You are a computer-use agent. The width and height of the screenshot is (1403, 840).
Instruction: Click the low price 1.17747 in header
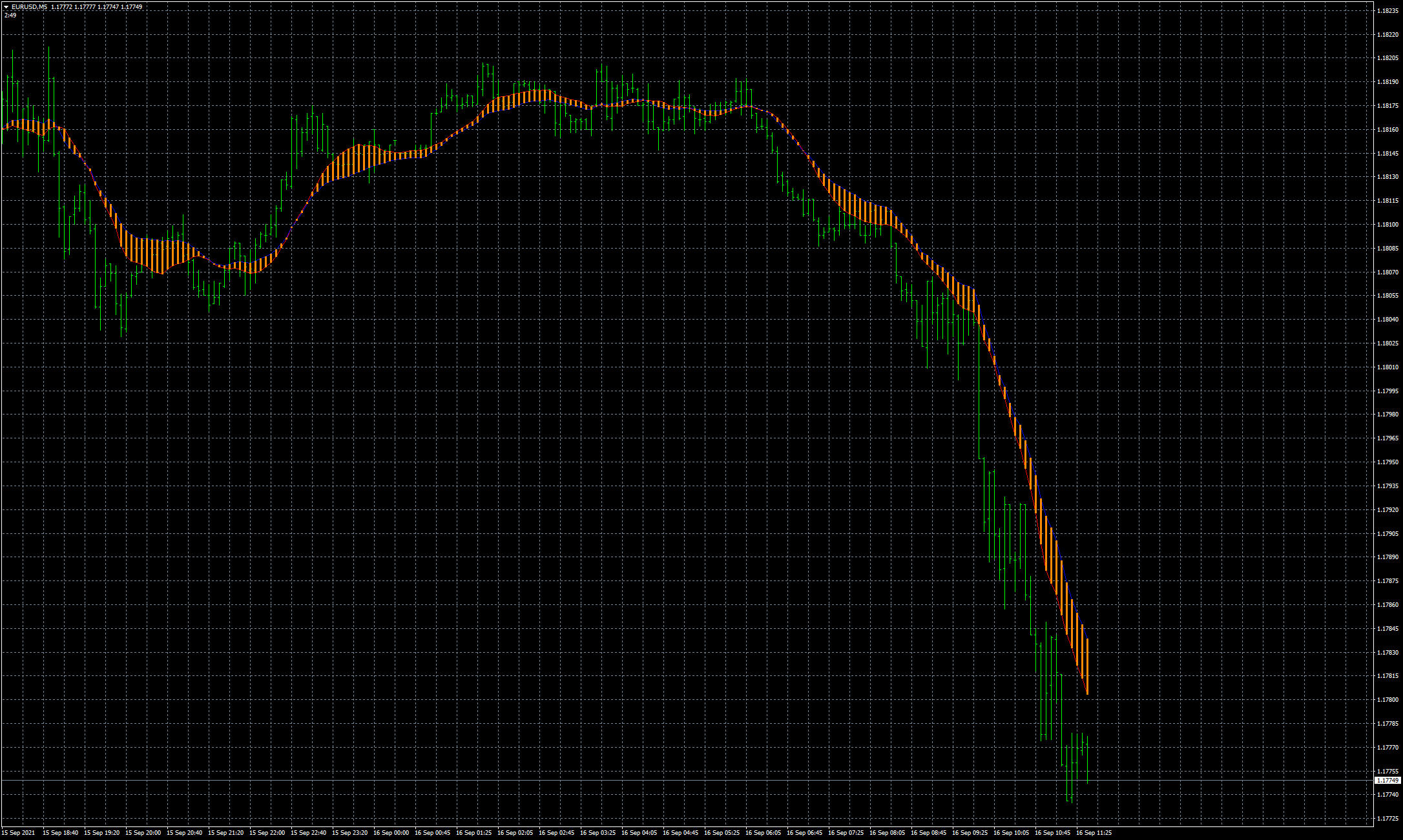(108, 7)
